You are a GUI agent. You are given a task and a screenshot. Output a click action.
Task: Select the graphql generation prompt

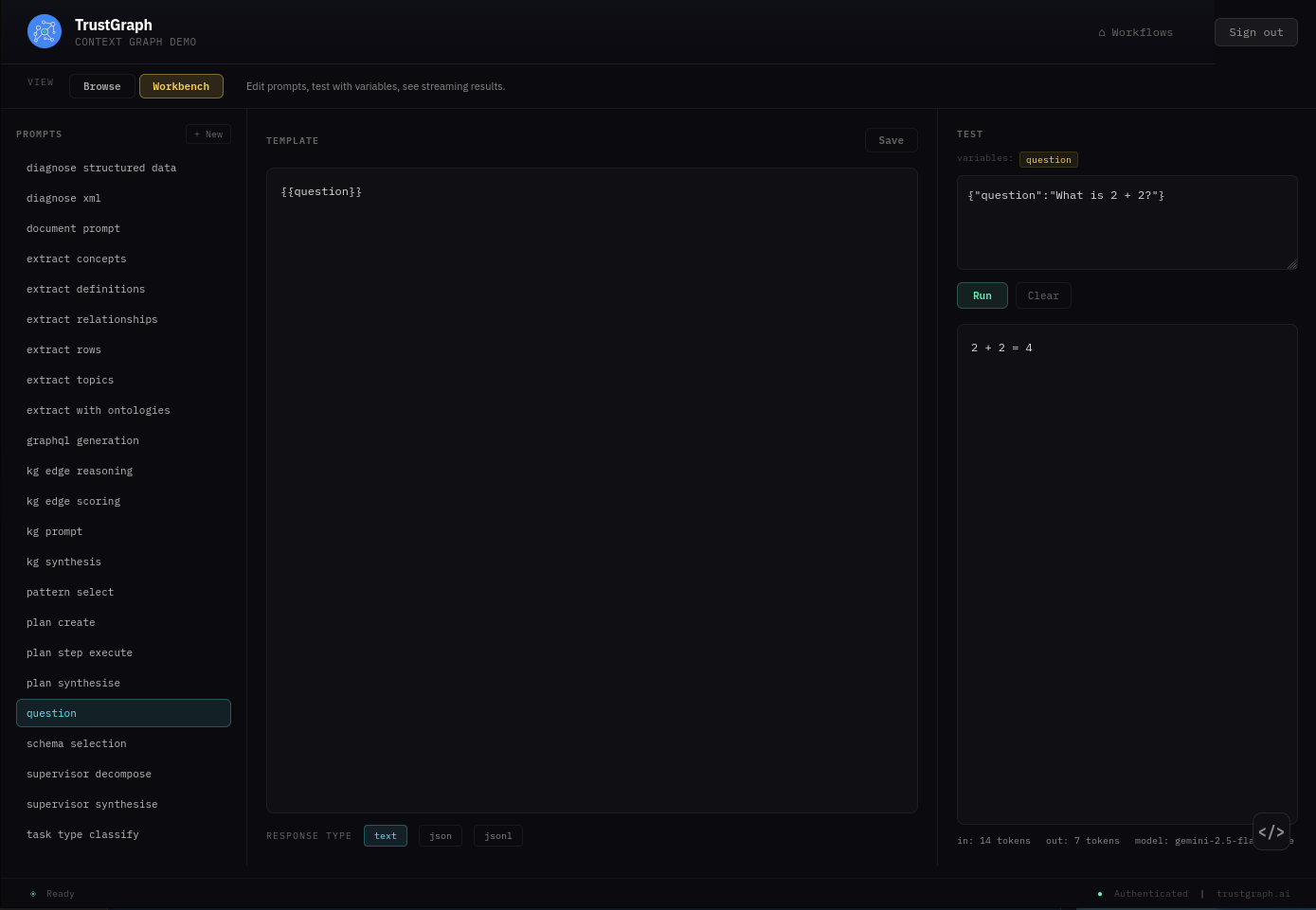click(123, 440)
